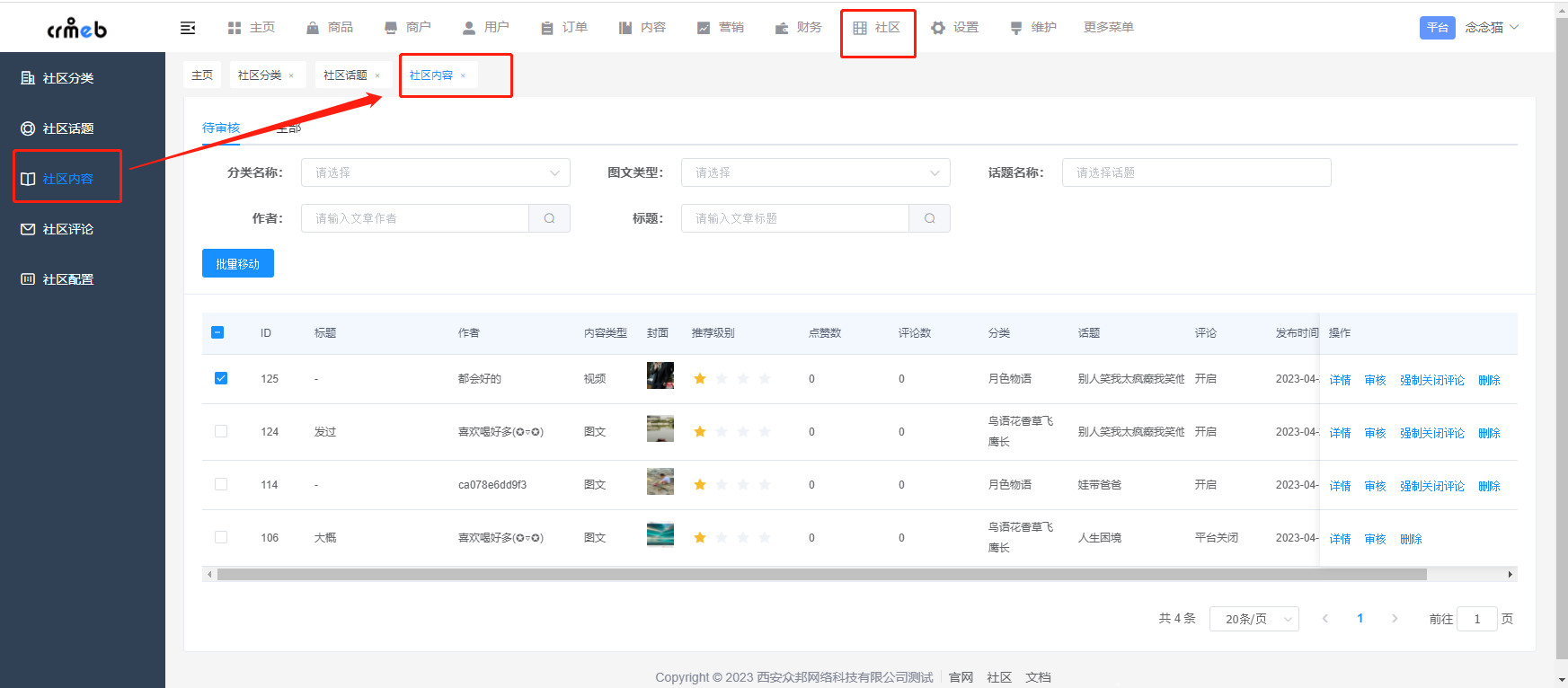Switch to the 社区分类 page tab
Viewport: 1568px width, 688px height.
point(260,75)
